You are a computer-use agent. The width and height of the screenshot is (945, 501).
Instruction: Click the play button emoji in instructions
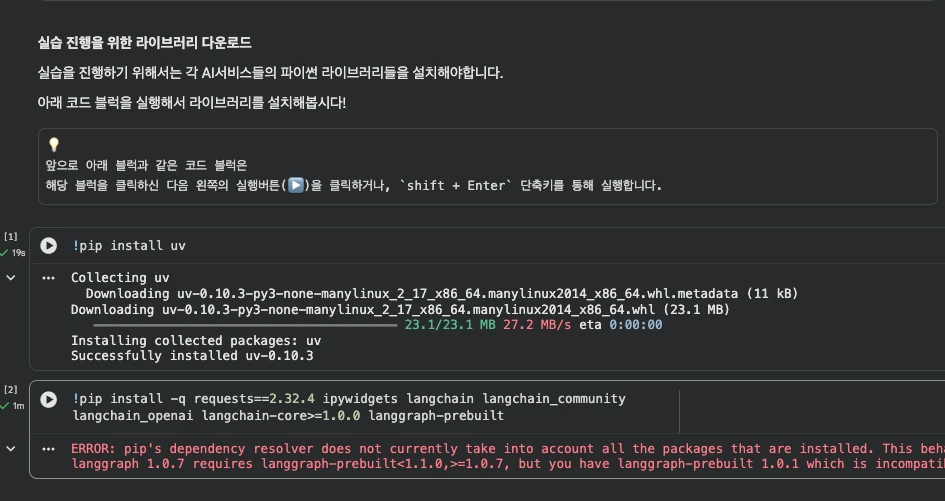296,185
